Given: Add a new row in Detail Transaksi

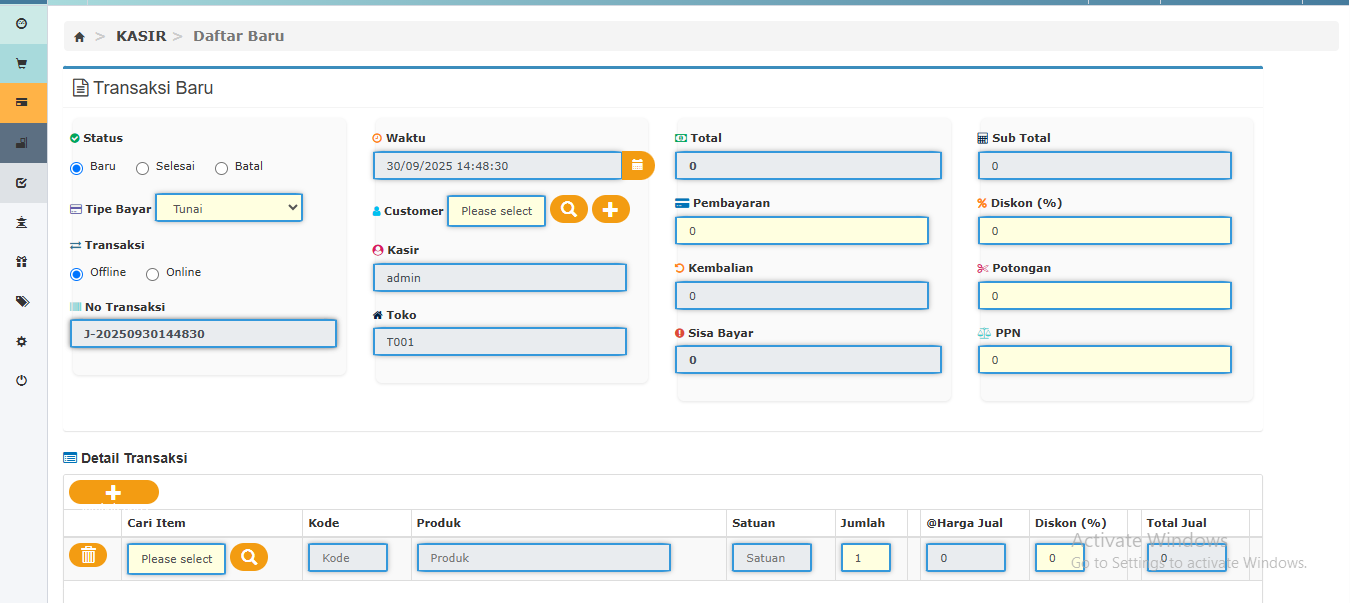Looking at the screenshot, I should (x=113, y=492).
